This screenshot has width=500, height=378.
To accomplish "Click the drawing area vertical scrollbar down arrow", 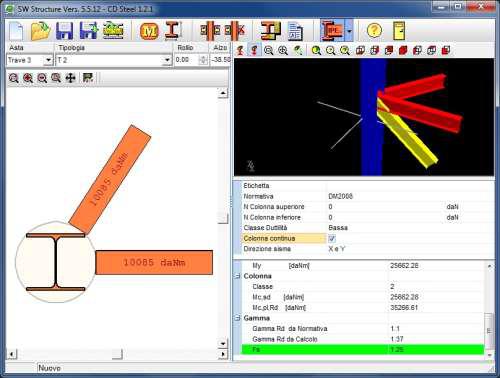I will click(x=223, y=343).
